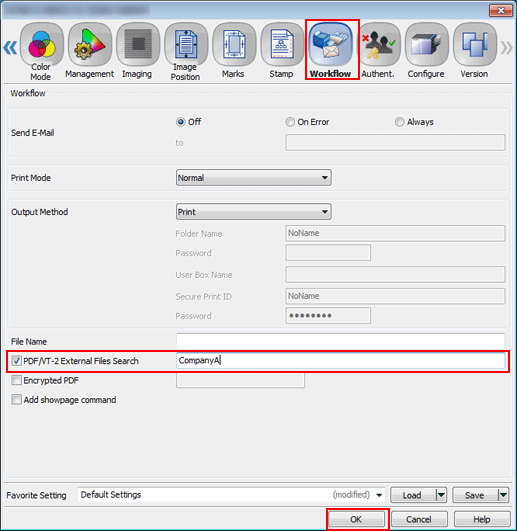
Task: Select the Marks tab icon
Action: [x=234, y=45]
